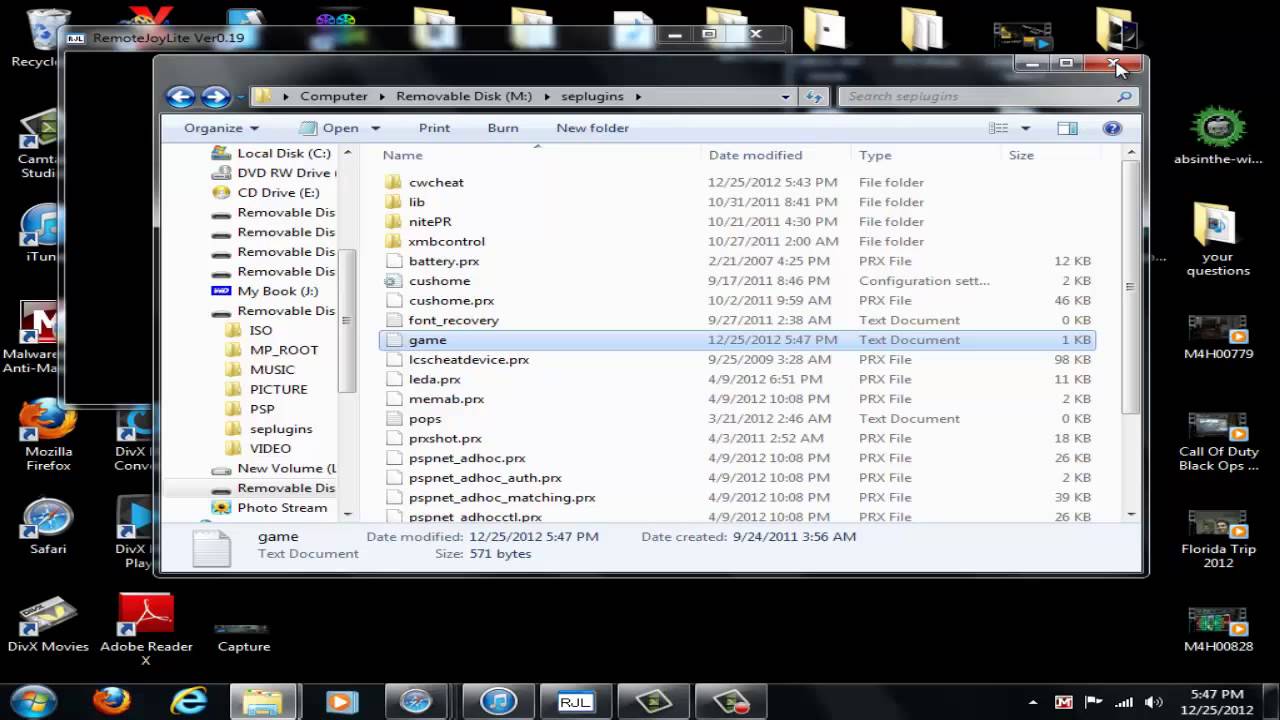The image size is (1280, 720).
Task: Open iTunes from the taskbar
Action: (498, 701)
